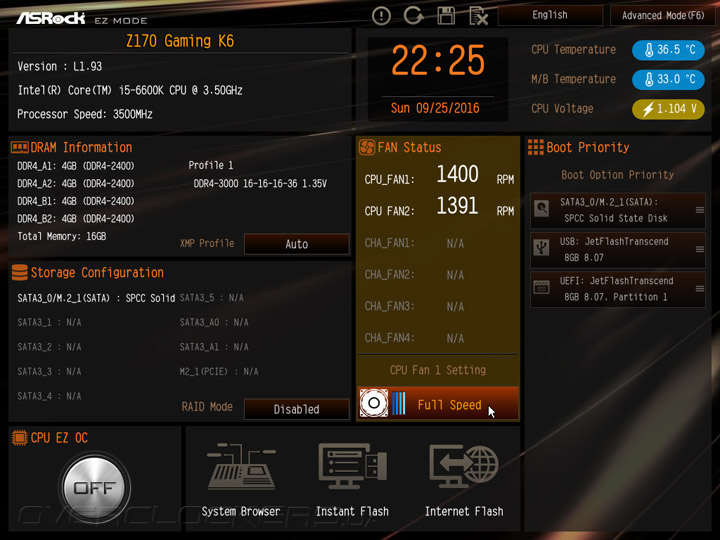Screen dimensions: 720x540
Task: Launch Instant Flash utility
Action: [352, 480]
